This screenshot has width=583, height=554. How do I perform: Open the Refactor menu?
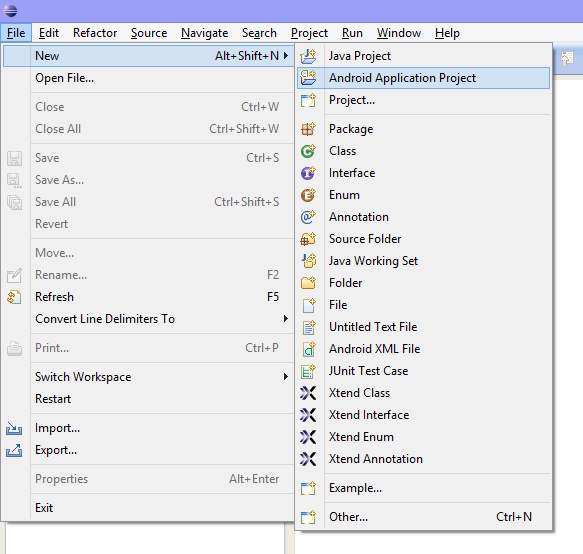95,33
